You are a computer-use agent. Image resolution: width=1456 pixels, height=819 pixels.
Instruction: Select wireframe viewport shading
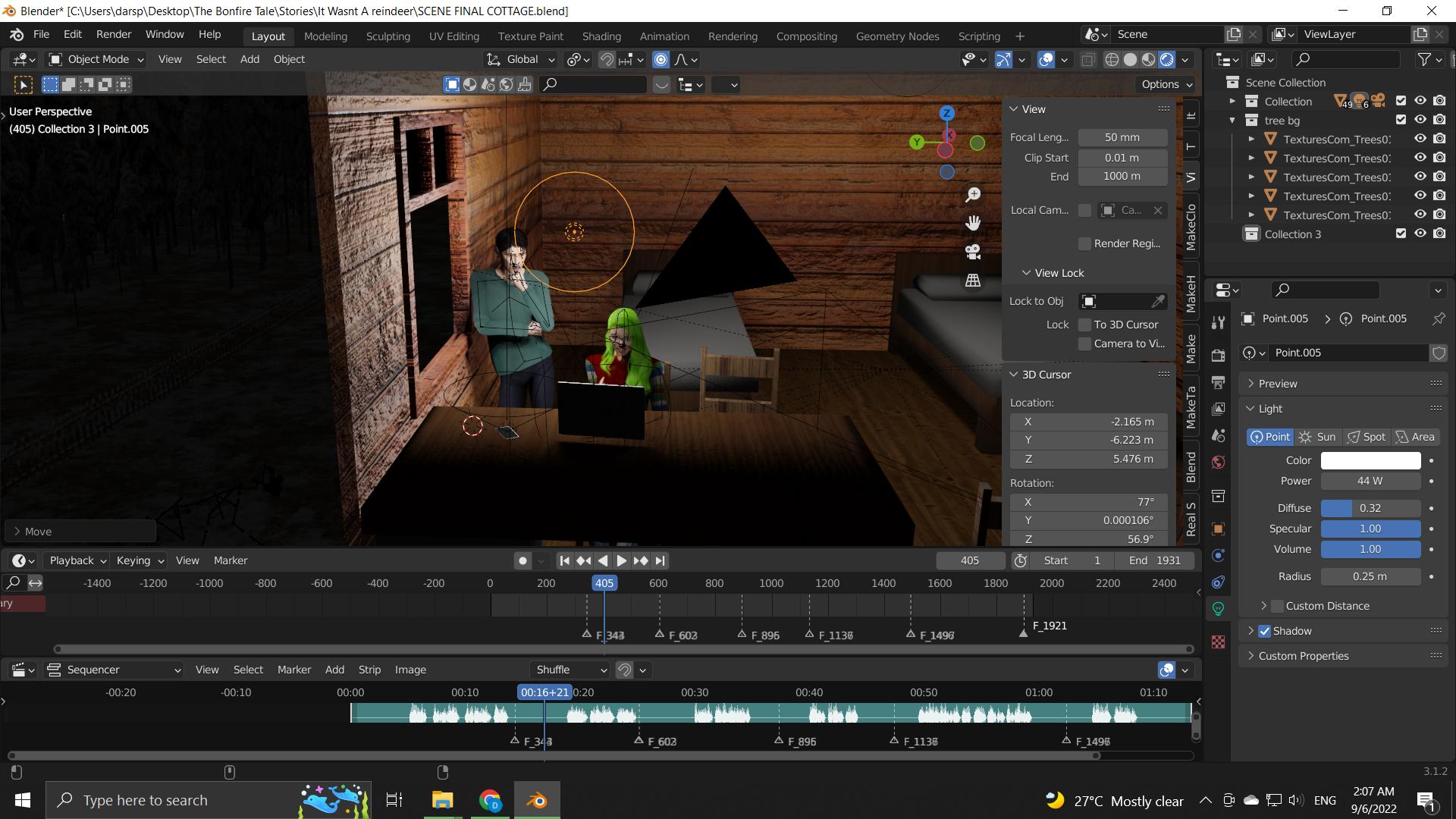tap(1112, 60)
